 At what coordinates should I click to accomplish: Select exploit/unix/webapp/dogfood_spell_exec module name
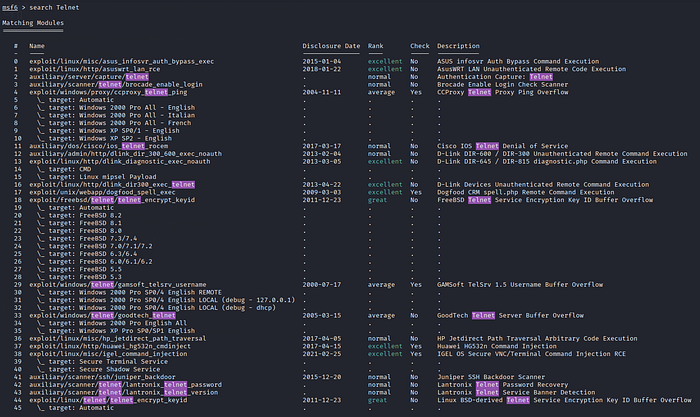point(102,192)
